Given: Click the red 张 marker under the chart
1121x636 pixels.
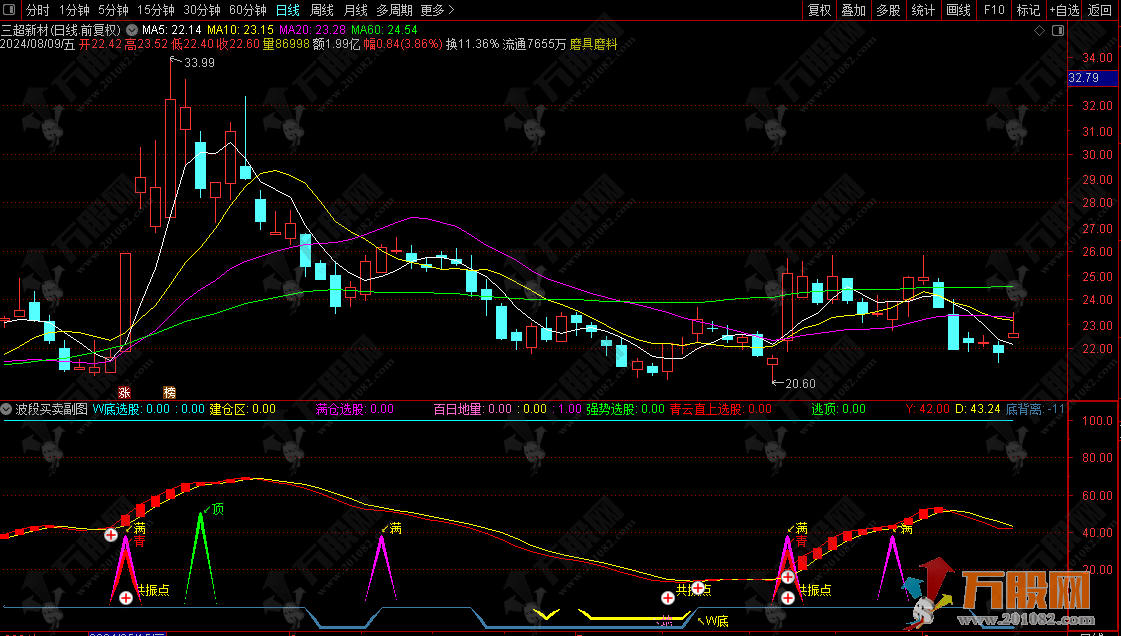Looking at the screenshot, I should 124,392.
